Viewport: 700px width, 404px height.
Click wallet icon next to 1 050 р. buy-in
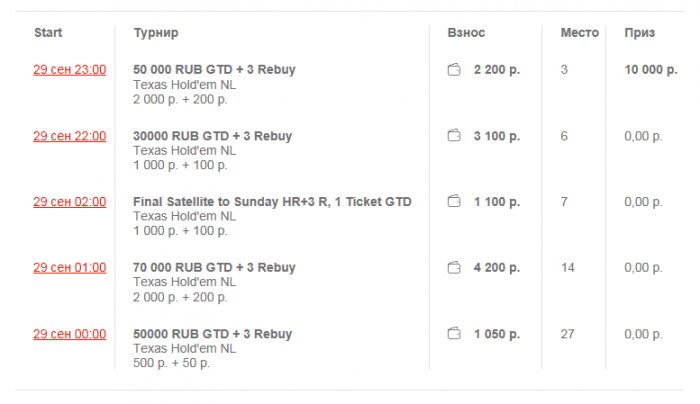[x=454, y=334]
